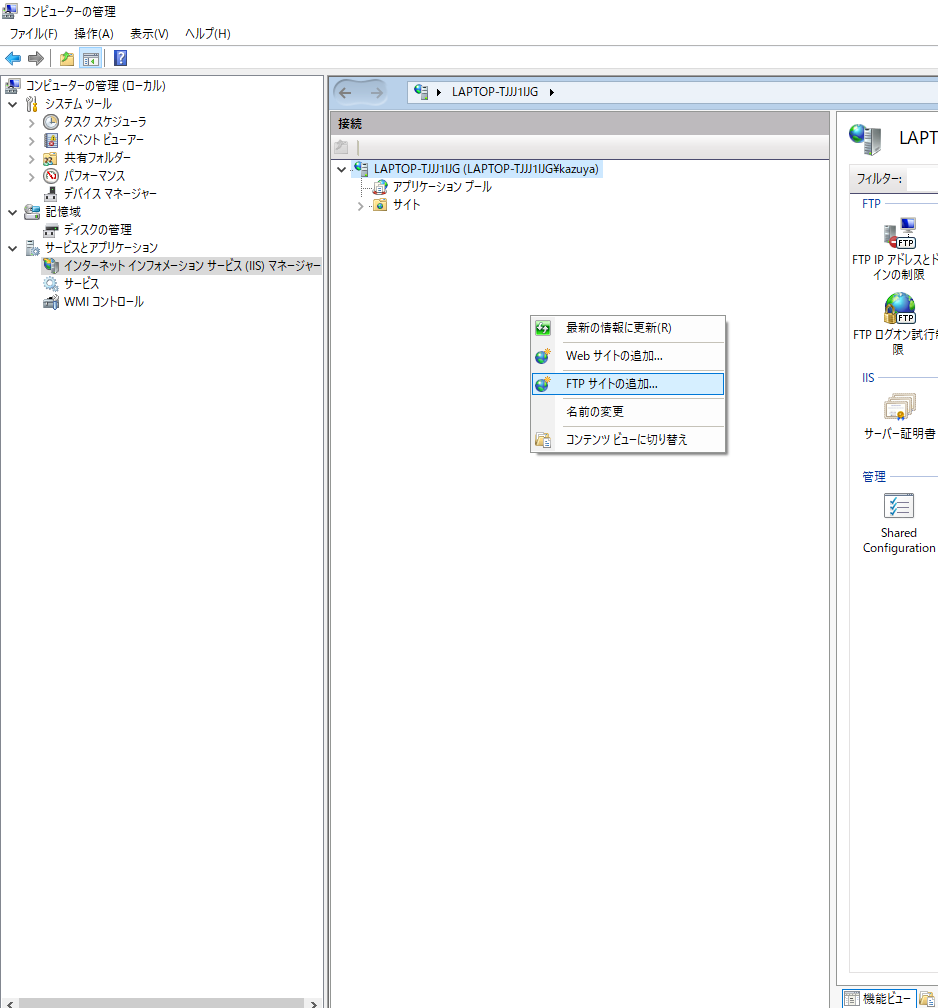Image resolution: width=938 pixels, height=1008 pixels.
Task: Select the WMI コントロール icon
Action: 51,302
